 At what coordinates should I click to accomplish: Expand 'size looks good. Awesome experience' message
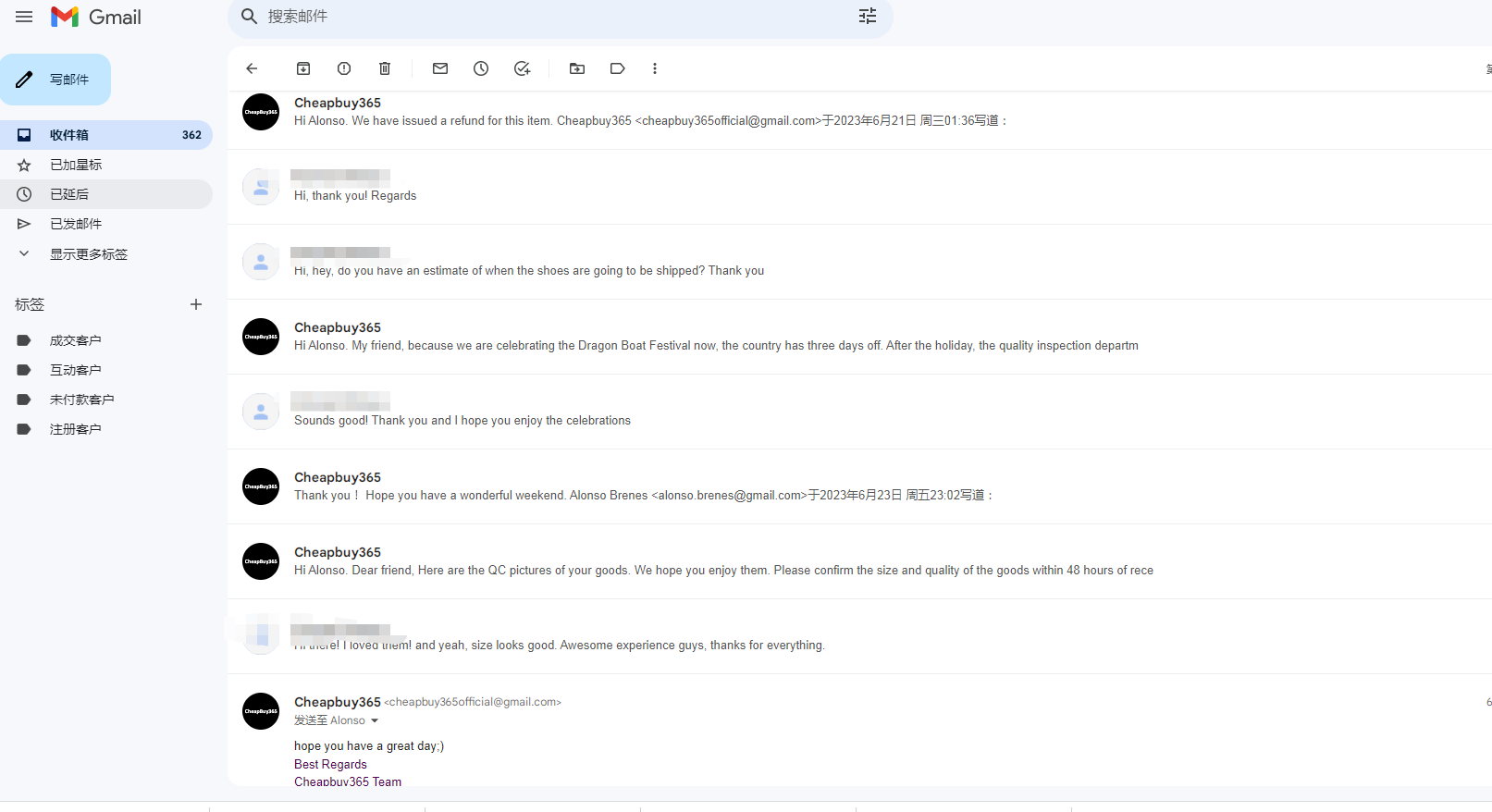click(859, 636)
